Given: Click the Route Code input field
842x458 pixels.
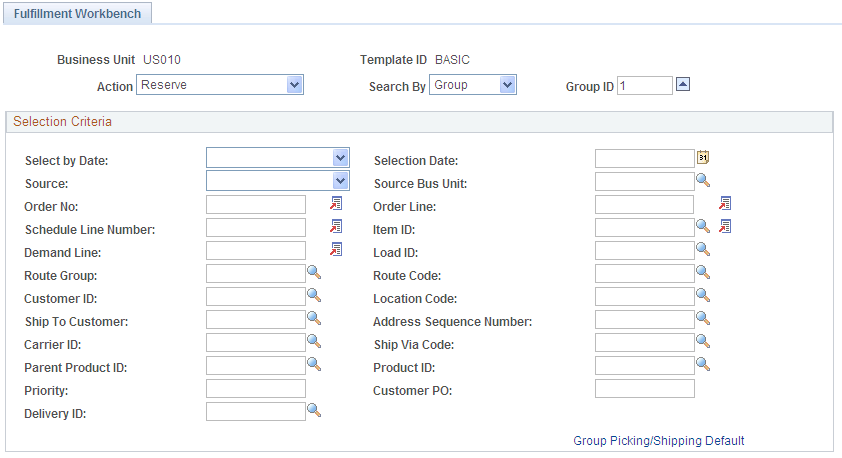Looking at the screenshot, I should point(644,274).
